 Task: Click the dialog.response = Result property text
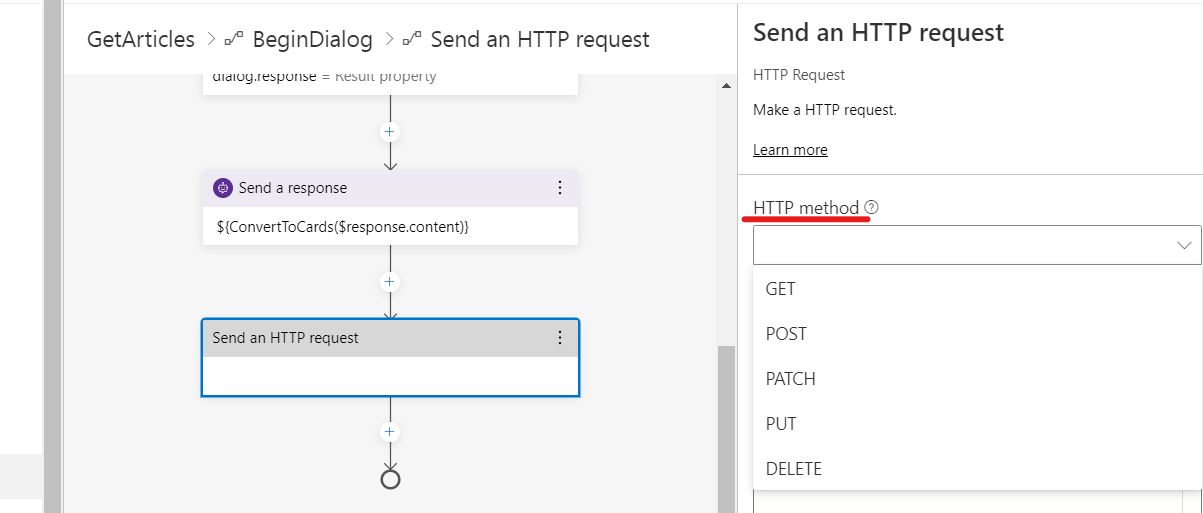[325, 77]
